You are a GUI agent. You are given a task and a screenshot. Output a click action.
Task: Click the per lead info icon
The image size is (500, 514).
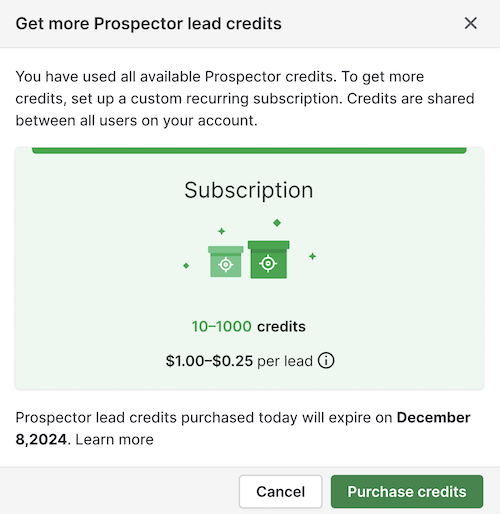(x=326, y=360)
